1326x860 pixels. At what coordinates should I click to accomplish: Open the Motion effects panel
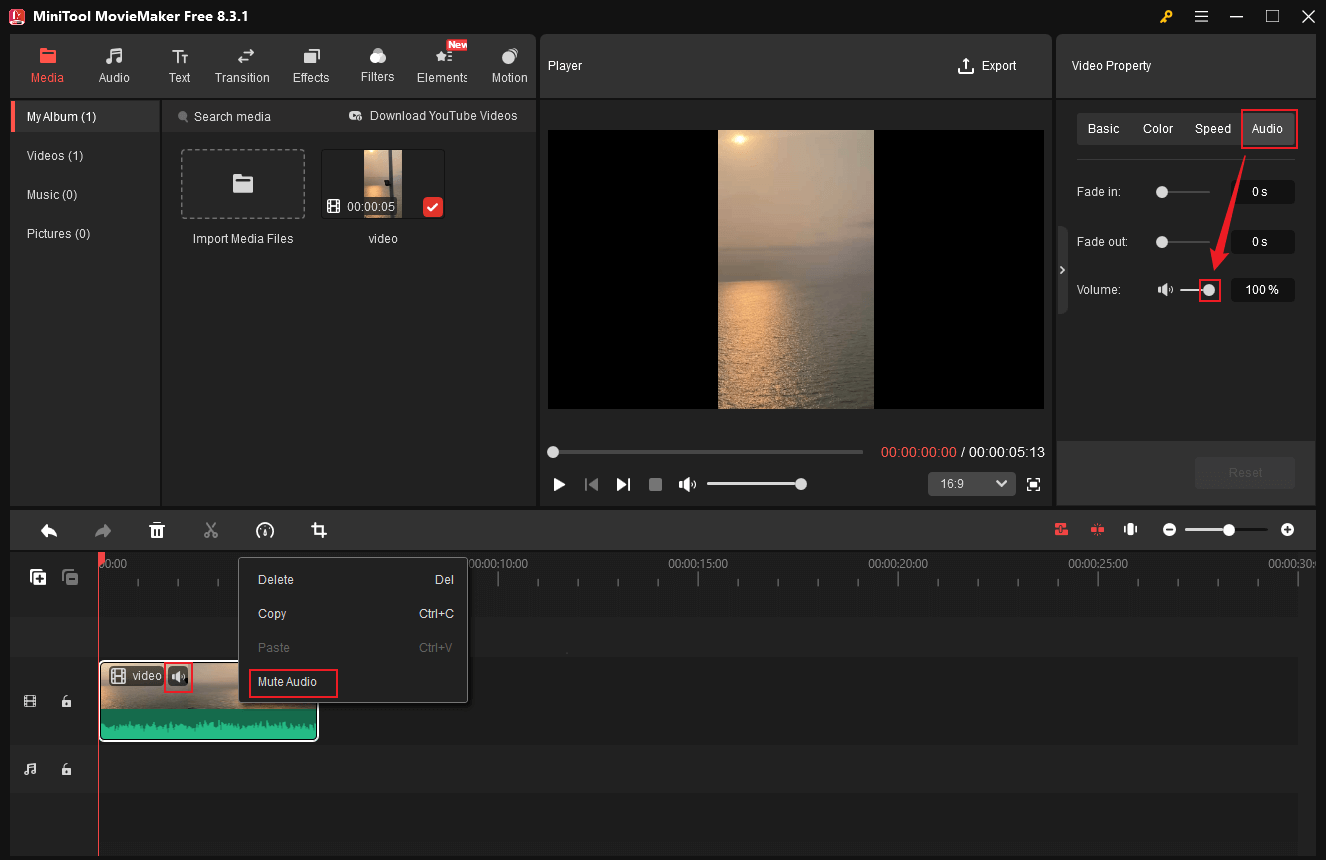click(x=509, y=66)
